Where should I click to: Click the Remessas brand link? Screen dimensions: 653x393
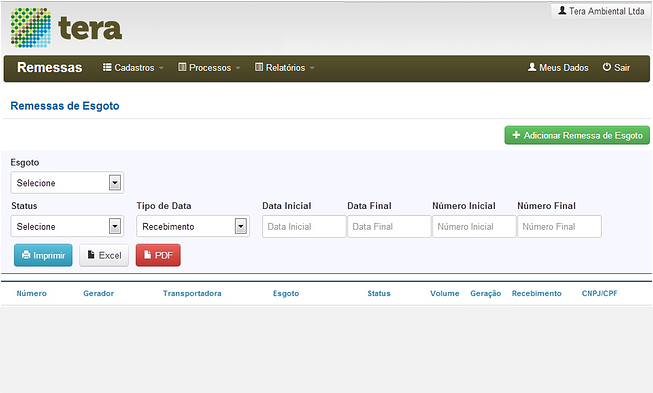(x=50, y=67)
